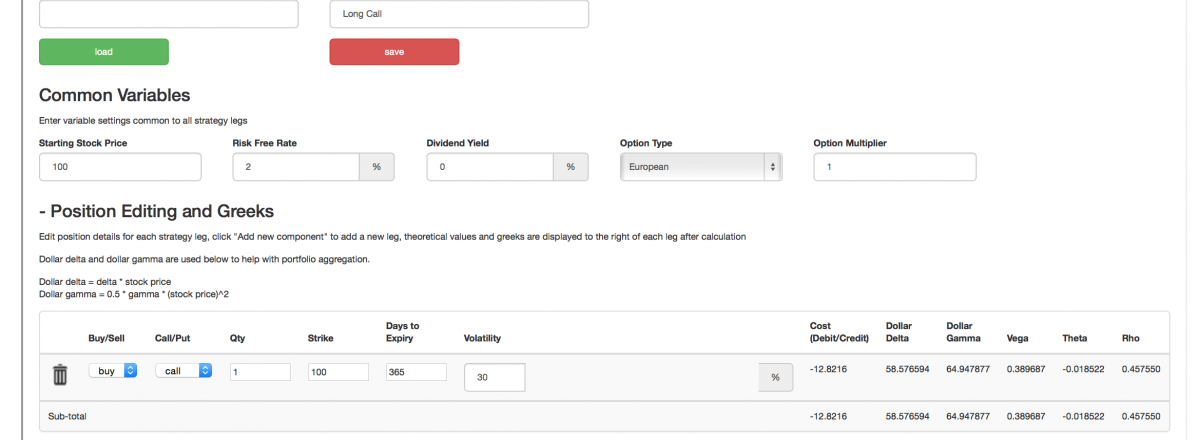Delete the option leg with trash icon
Viewport: 1200px width, 440px height.
[x=60, y=375]
